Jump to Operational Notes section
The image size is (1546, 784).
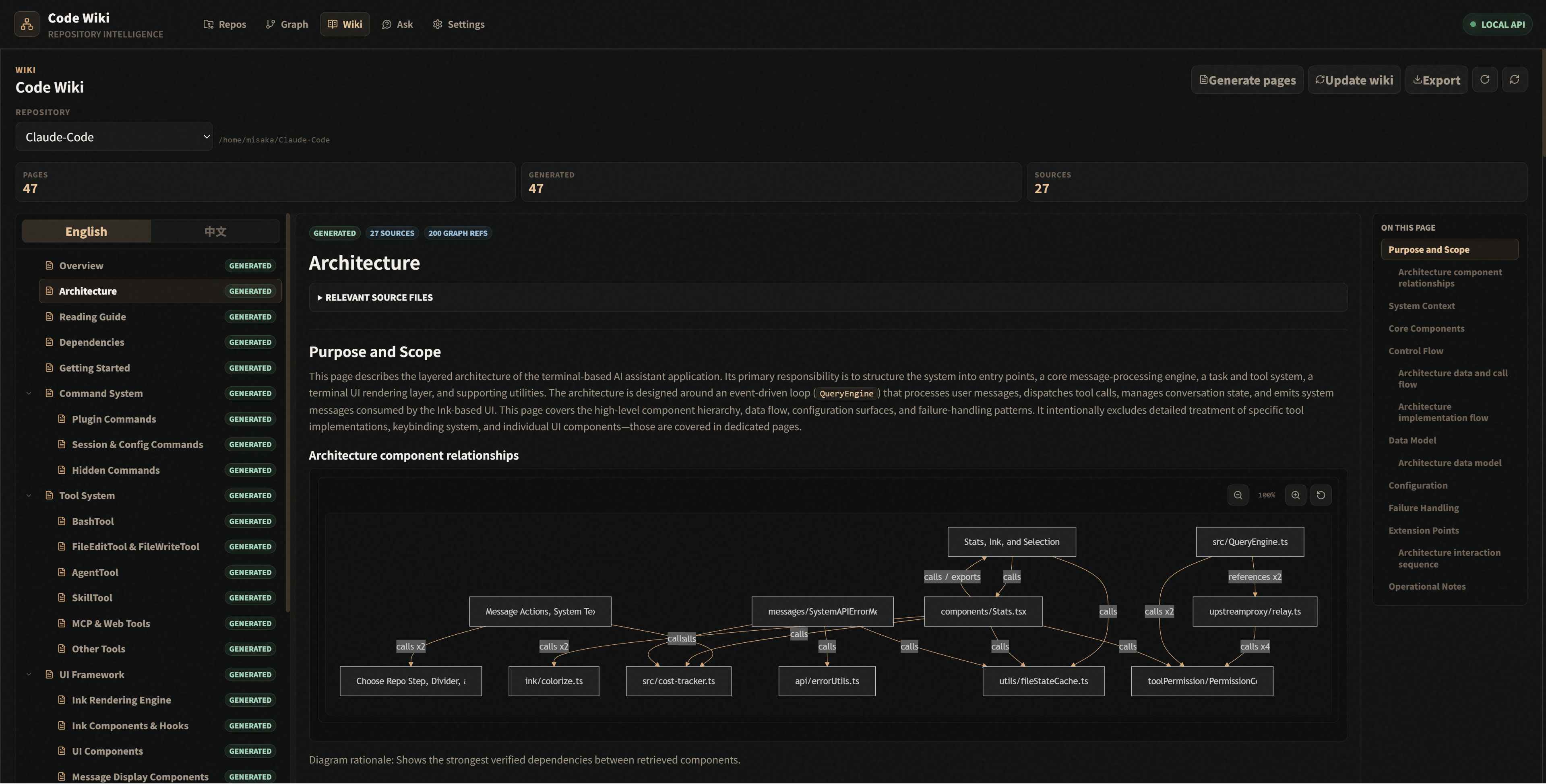1426,587
